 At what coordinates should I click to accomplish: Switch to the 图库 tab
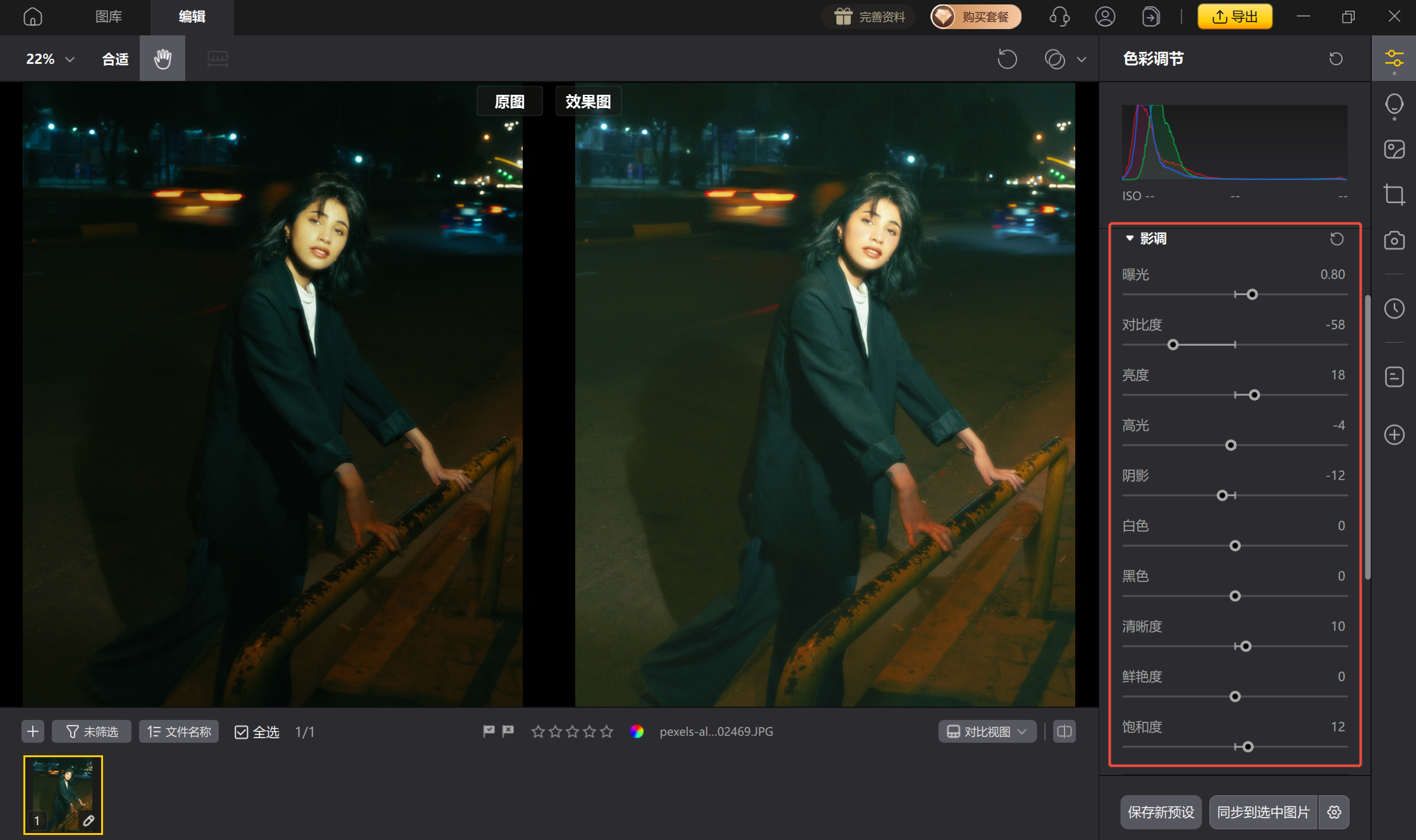tap(108, 17)
